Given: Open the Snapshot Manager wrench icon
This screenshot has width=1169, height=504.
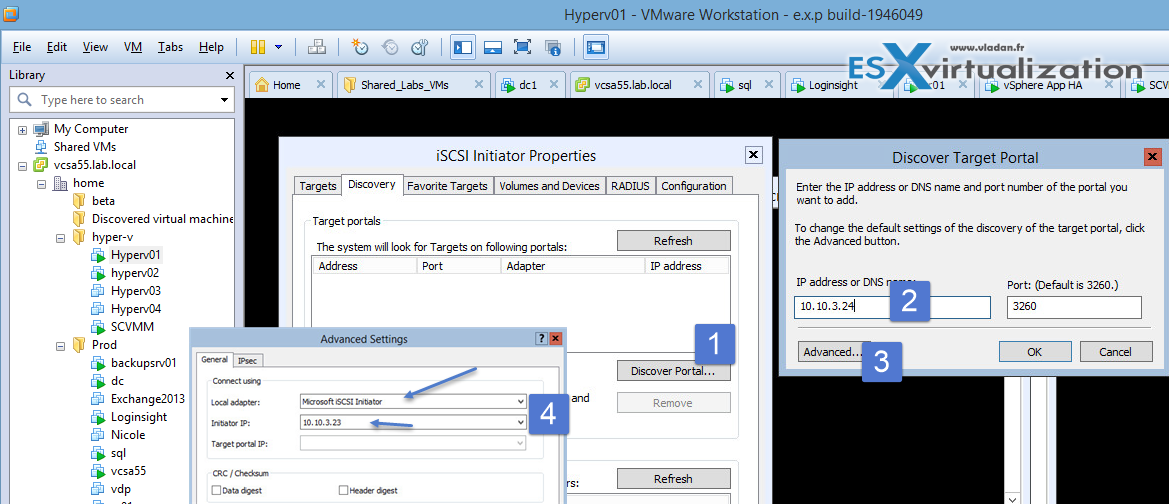Looking at the screenshot, I should 420,47.
